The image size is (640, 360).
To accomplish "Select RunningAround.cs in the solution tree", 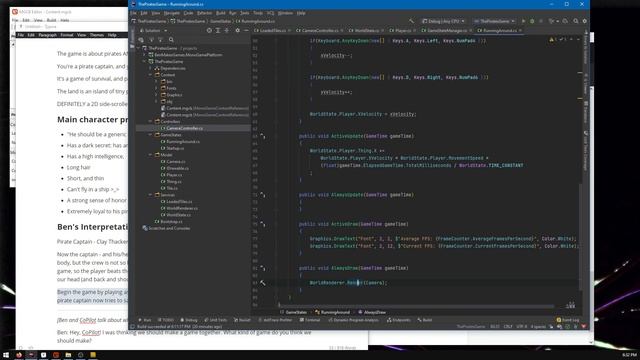I will (183, 142).
